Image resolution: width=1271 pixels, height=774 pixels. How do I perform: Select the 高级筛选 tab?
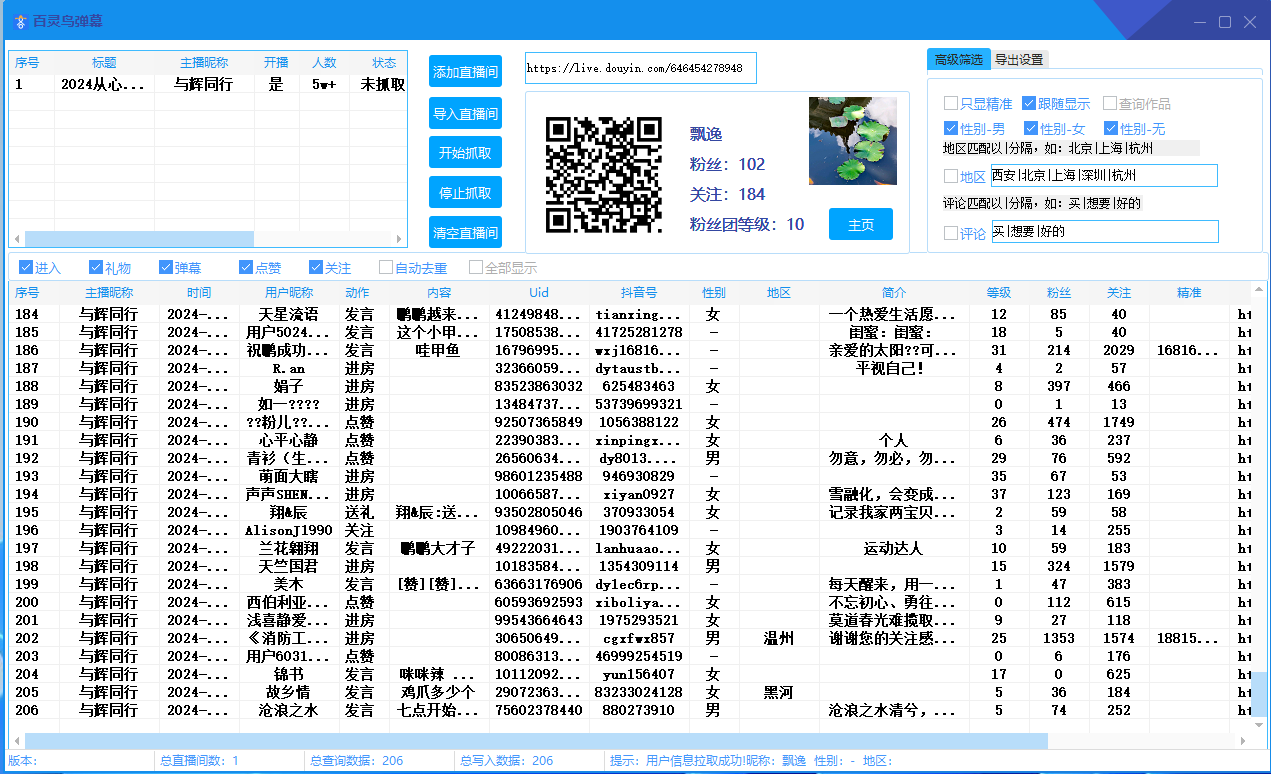958,60
